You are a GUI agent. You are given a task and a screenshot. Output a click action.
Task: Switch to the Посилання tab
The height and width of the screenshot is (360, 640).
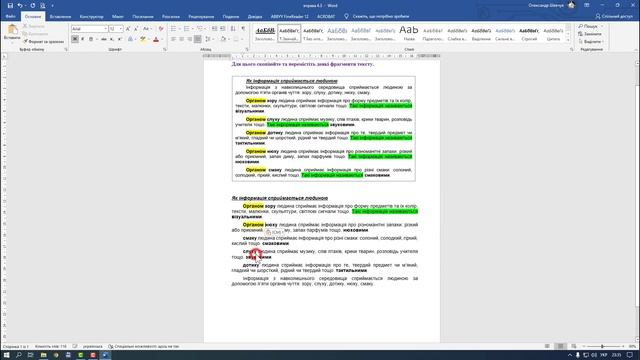[x=143, y=17]
